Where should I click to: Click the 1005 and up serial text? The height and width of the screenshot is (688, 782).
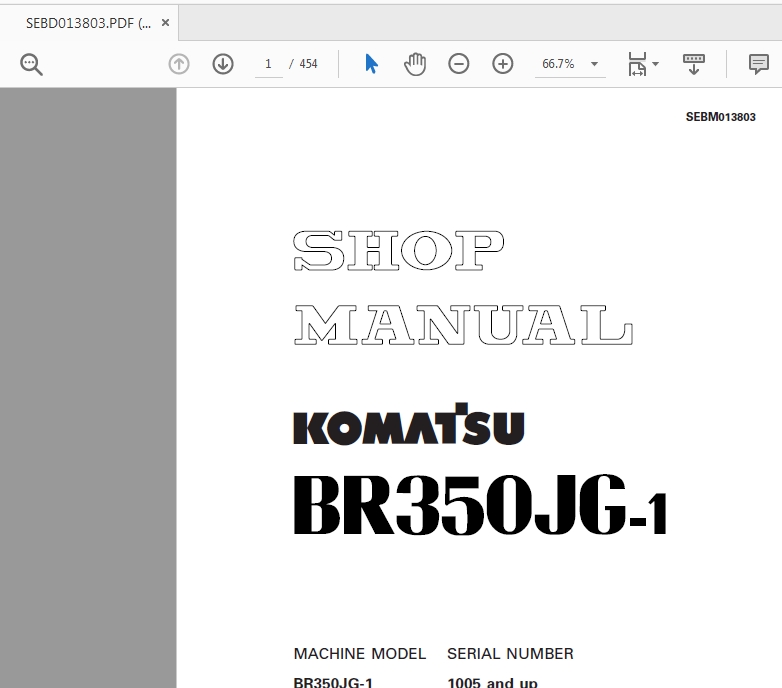coord(492,682)
